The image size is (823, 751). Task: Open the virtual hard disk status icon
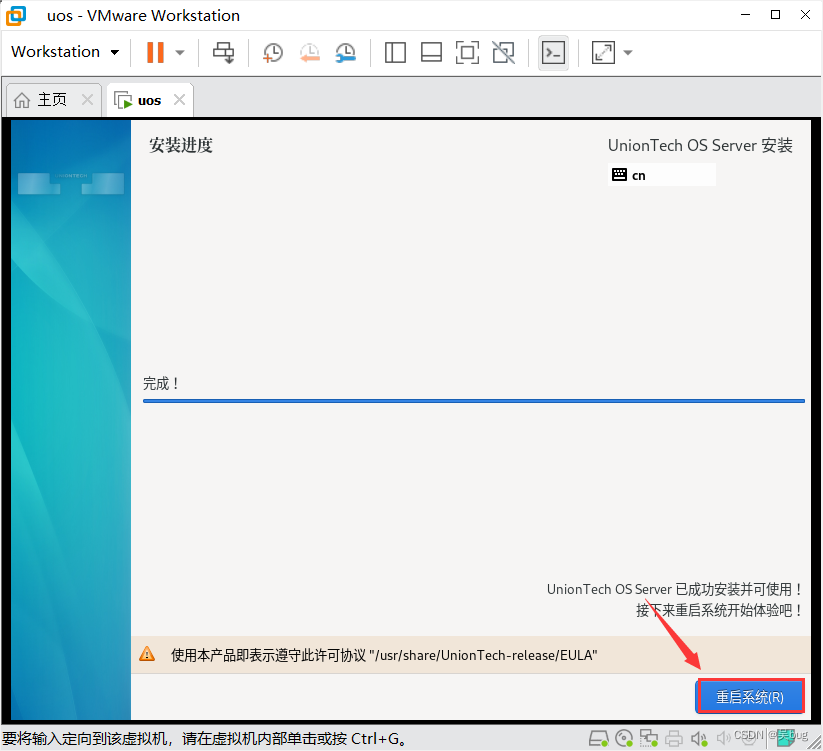click(x=598, y=738)
